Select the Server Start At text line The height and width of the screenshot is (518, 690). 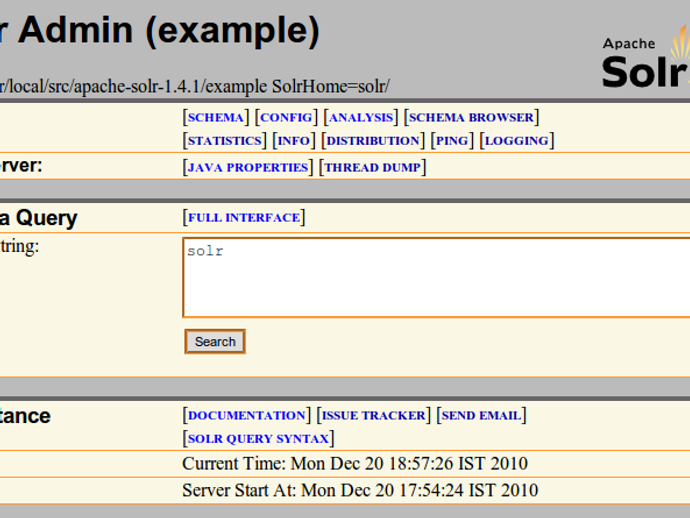(360, 491)
